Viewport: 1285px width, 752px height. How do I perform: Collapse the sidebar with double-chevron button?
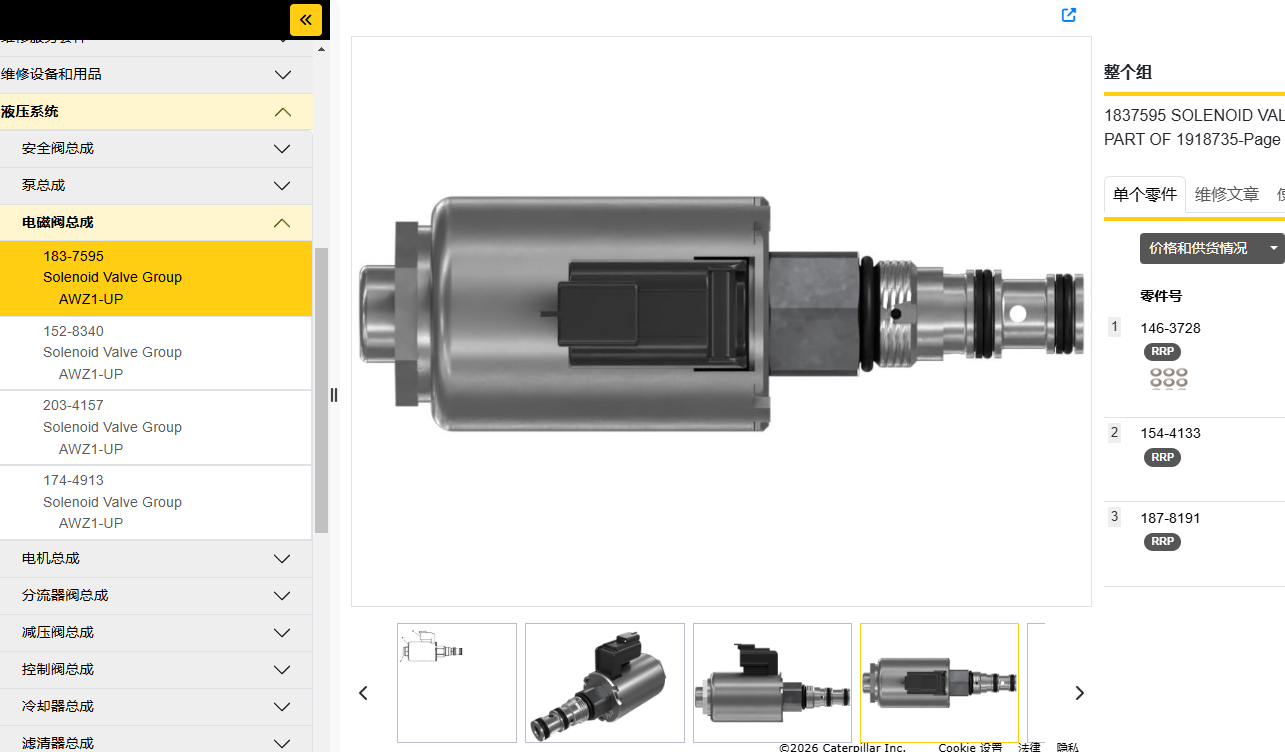click(305, 20)
